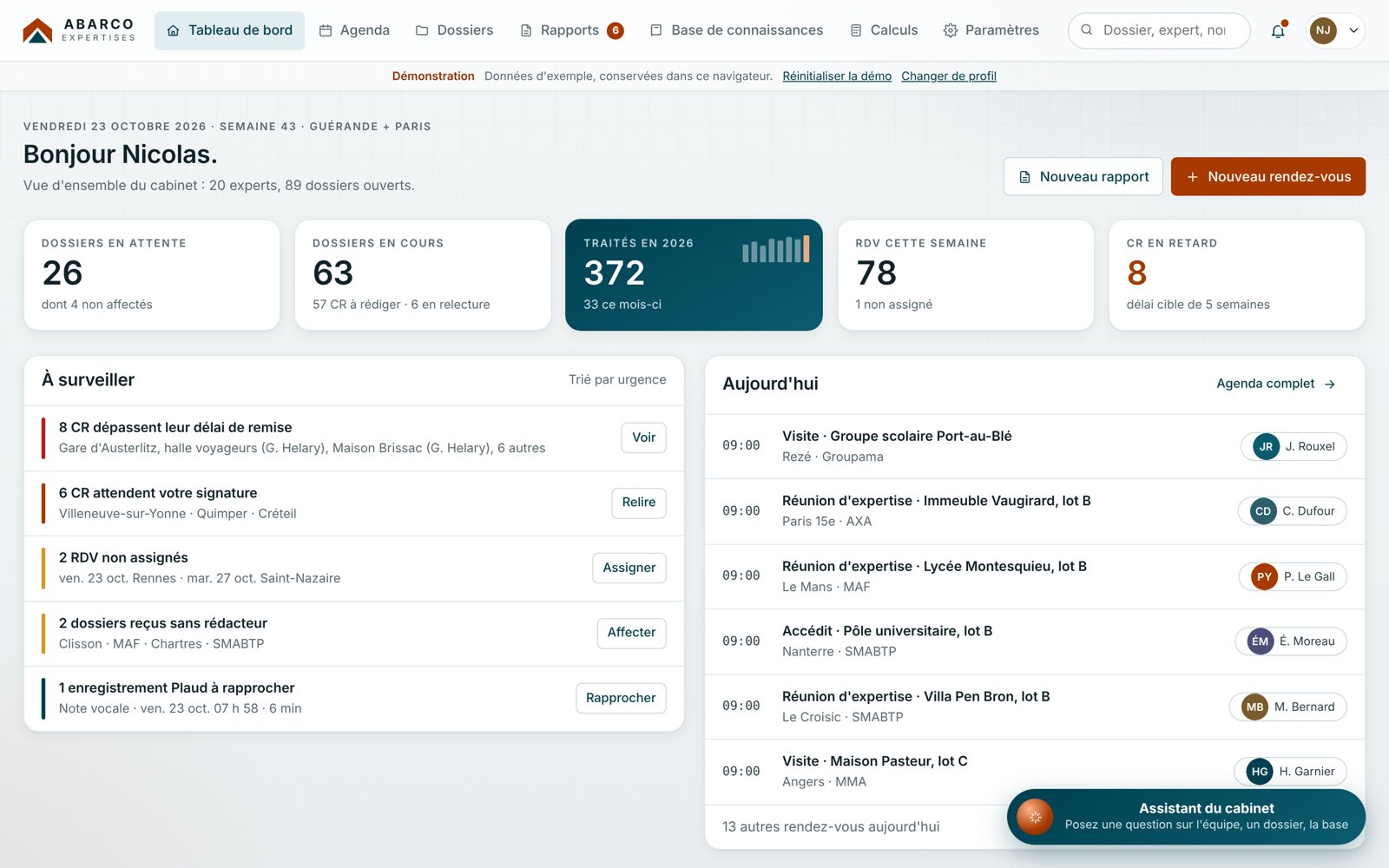The image size is (1389, 868).
Task: Select Accédit Pôle universitaire, lot B
Action: point(1035,641)
